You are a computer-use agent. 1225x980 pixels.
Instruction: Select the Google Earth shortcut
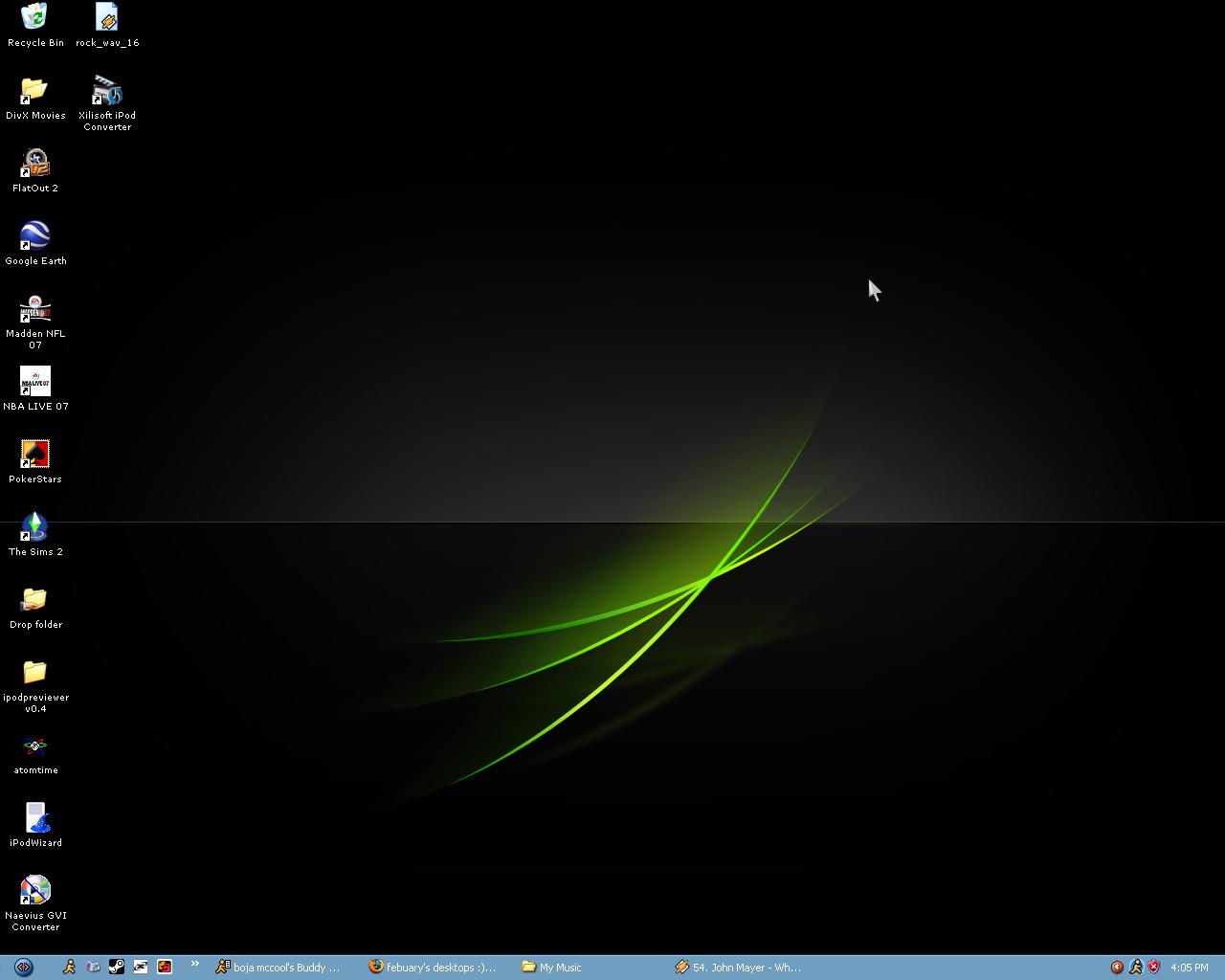pyautogui.click(x=35, y=237)
